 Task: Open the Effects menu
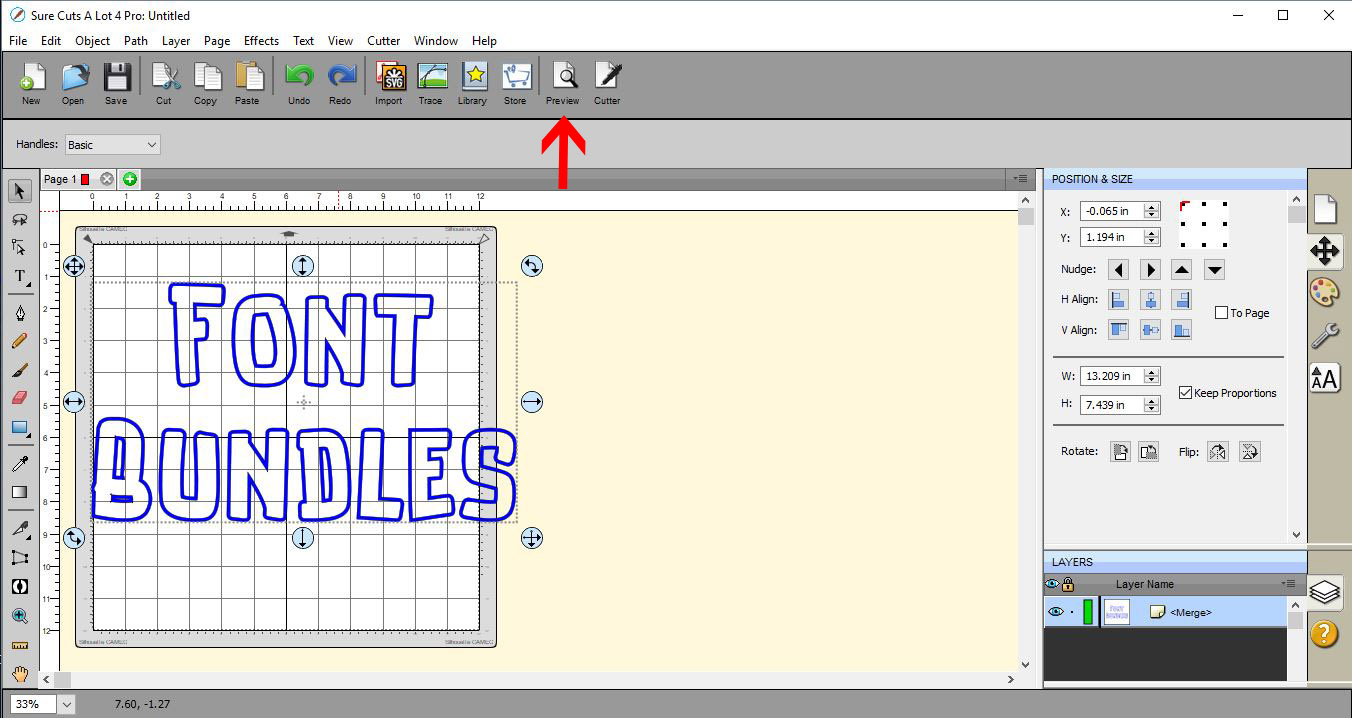[x=261, y=41]
